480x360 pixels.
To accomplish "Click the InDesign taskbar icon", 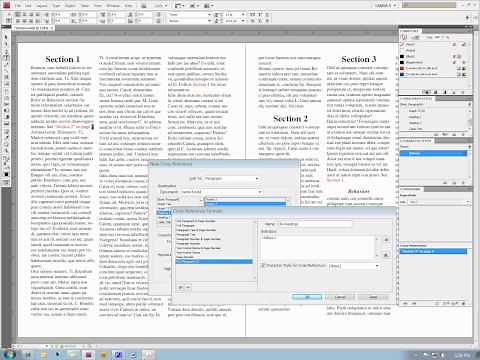I will coord(88,354).
